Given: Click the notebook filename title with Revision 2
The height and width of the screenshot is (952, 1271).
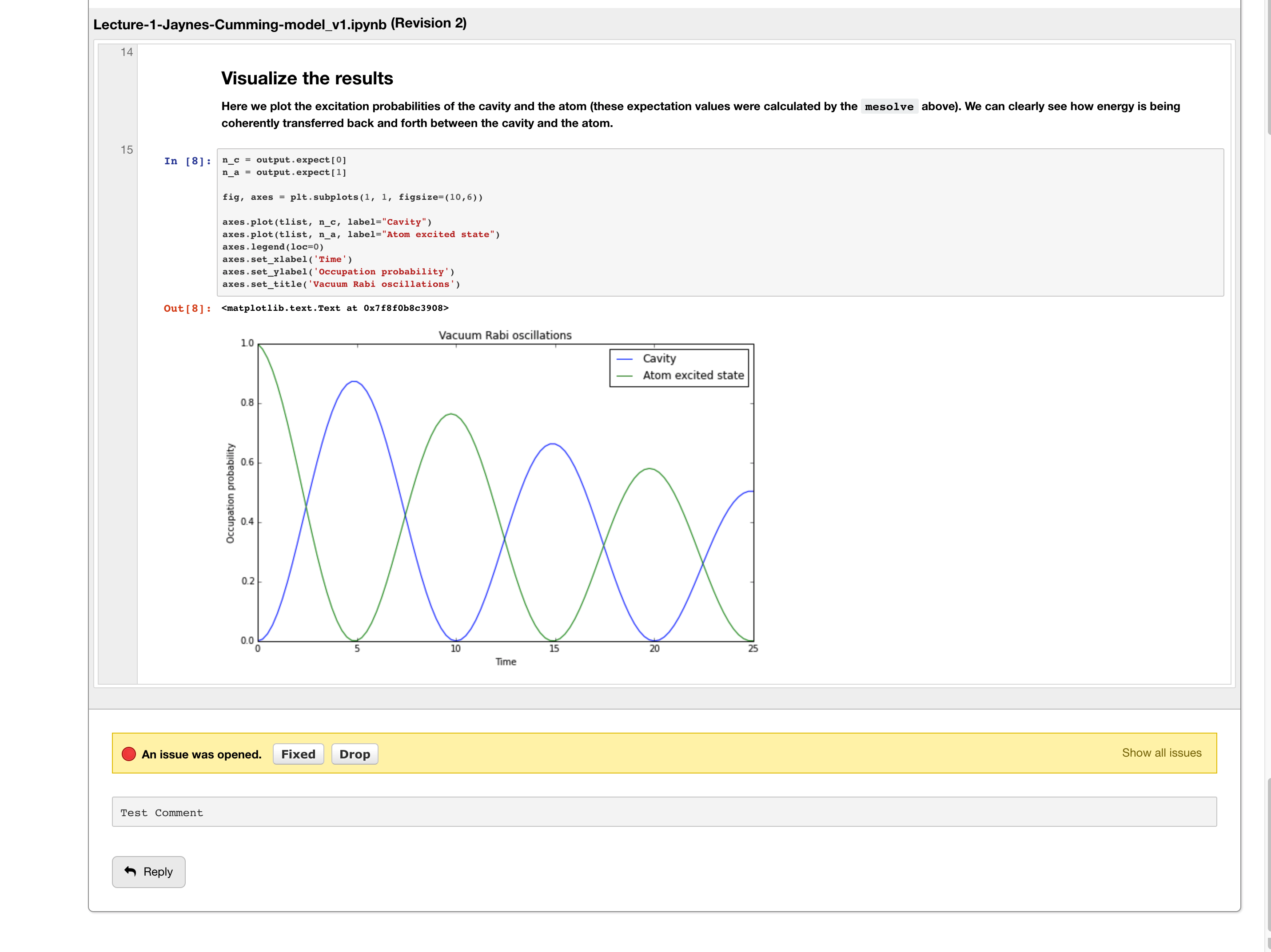Looking at the screenshot, I should (280, 24).
